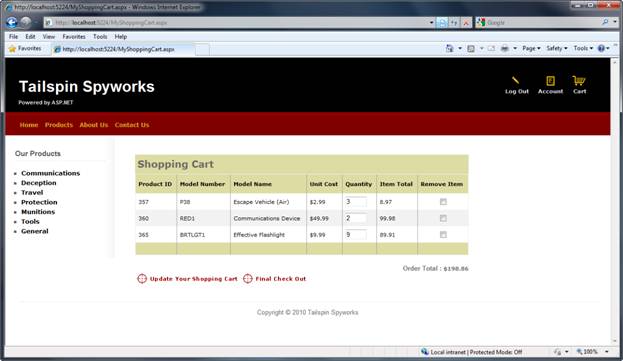
Task: Click the search magnifier icon
Action: (605, 23)
